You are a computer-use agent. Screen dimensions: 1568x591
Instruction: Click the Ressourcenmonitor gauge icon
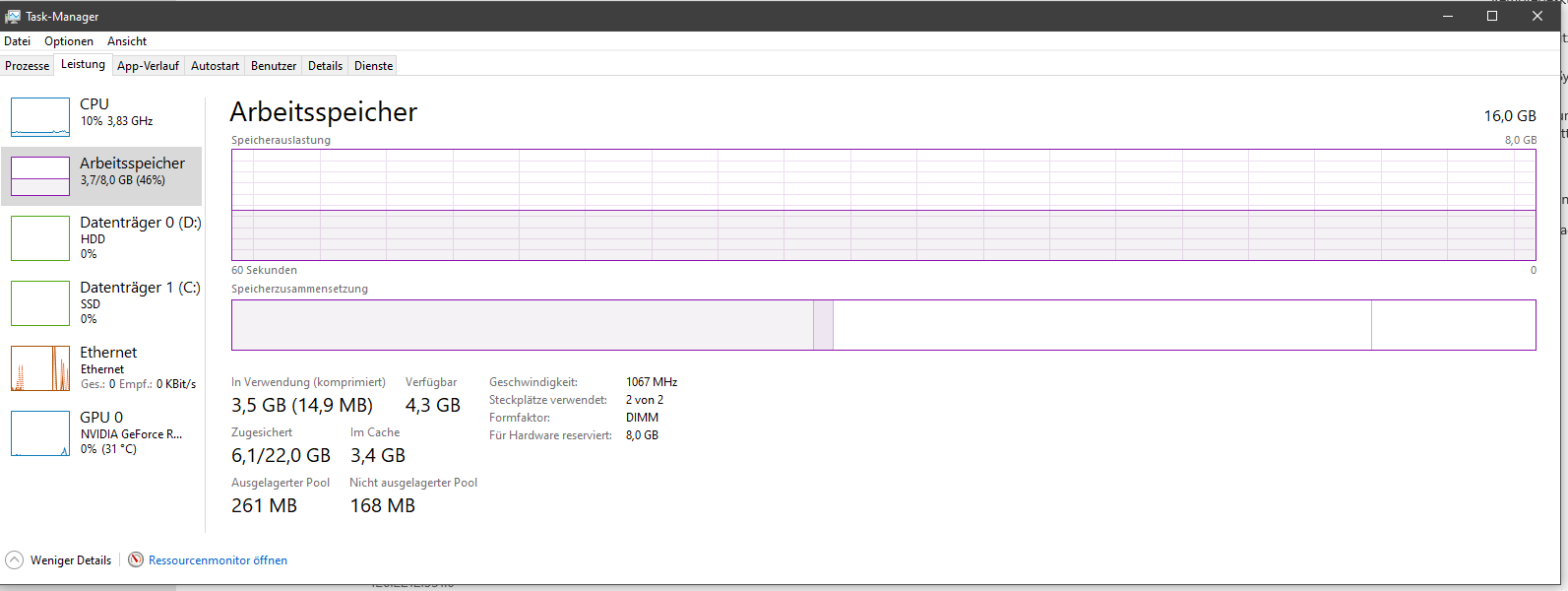pos(136,559)
